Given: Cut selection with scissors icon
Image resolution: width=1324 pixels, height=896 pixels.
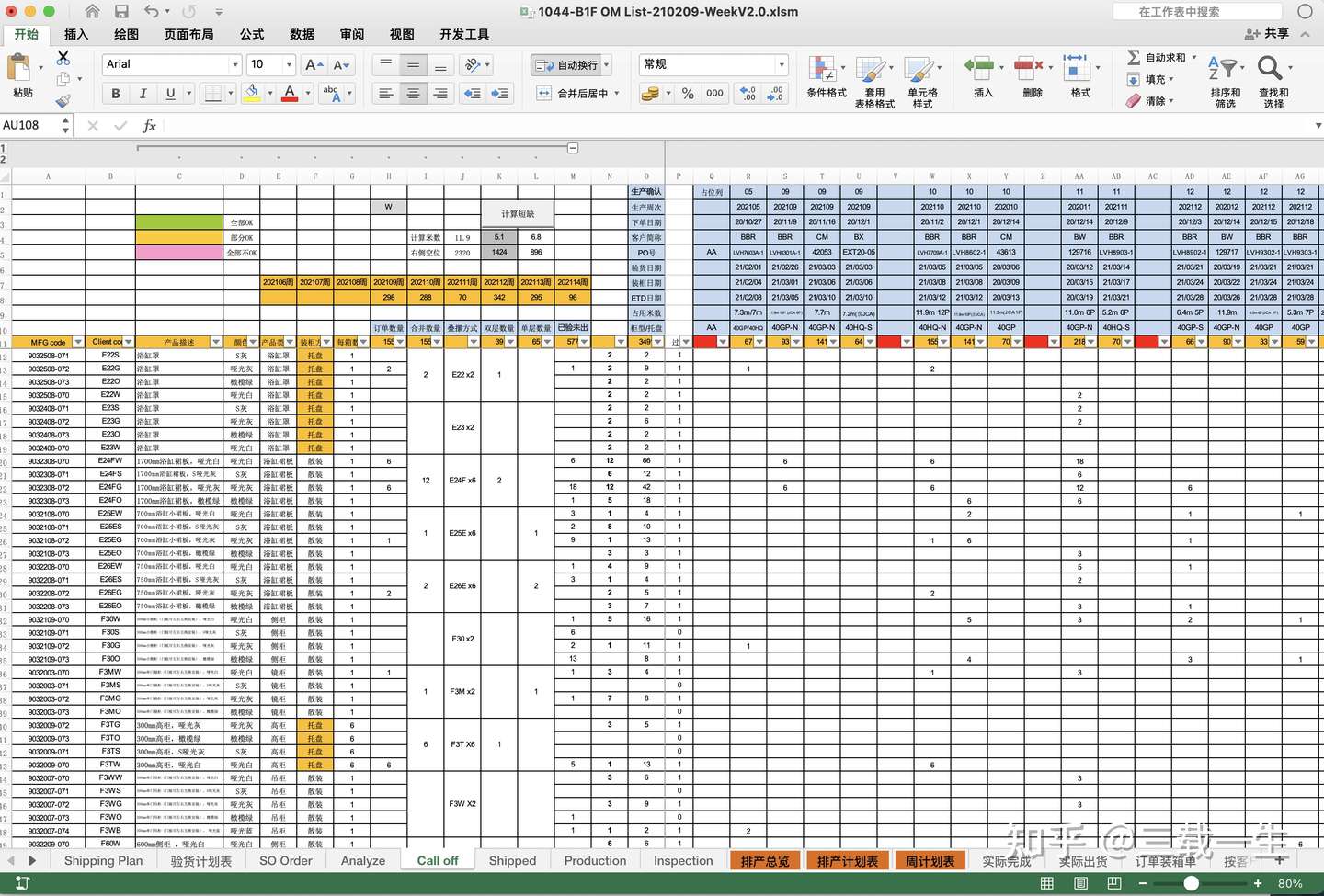Looking at the screenshot, I should pyautogui.click(x=63, y=57).
